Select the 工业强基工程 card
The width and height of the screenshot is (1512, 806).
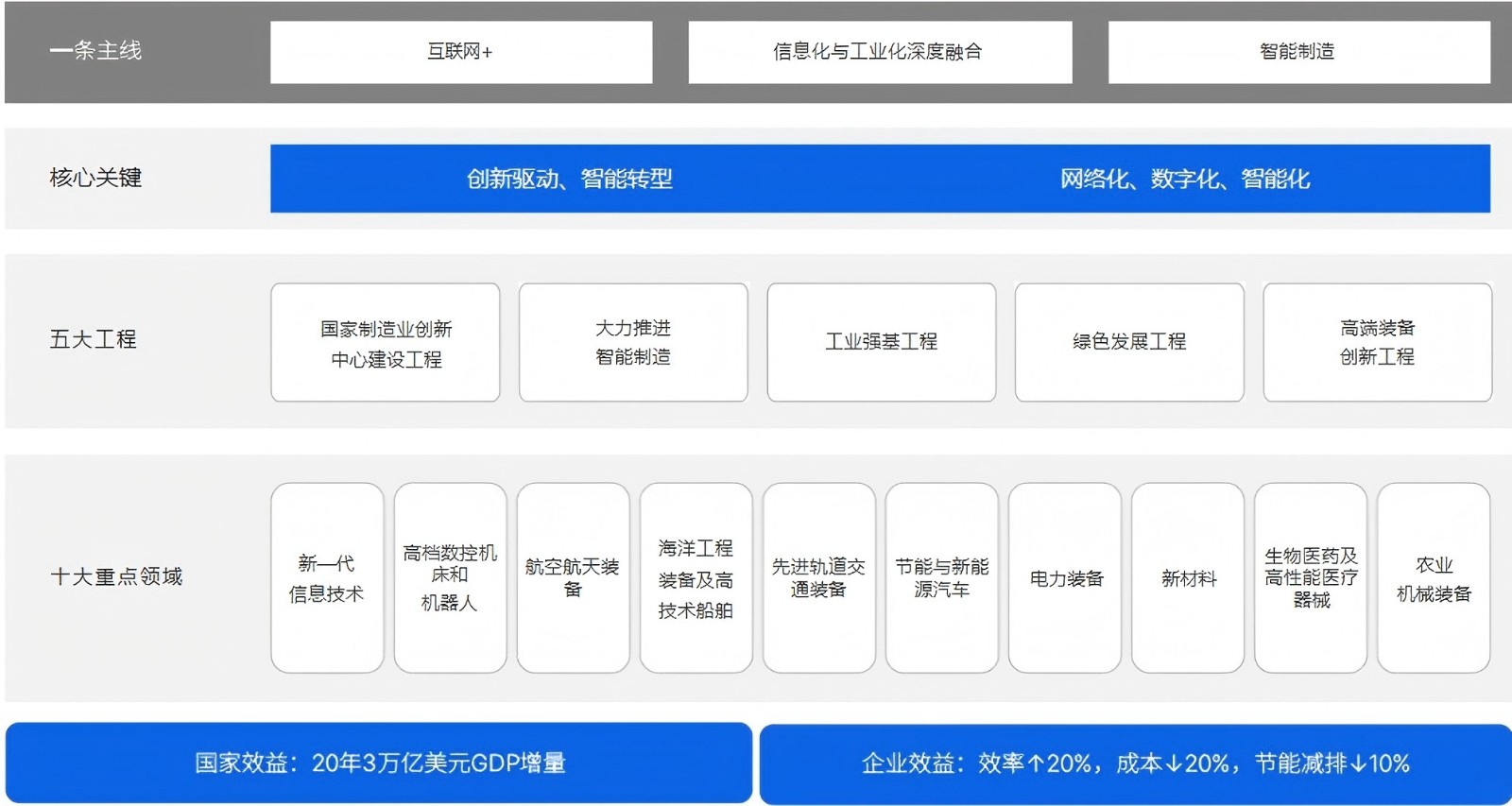[x=881, y=343]
